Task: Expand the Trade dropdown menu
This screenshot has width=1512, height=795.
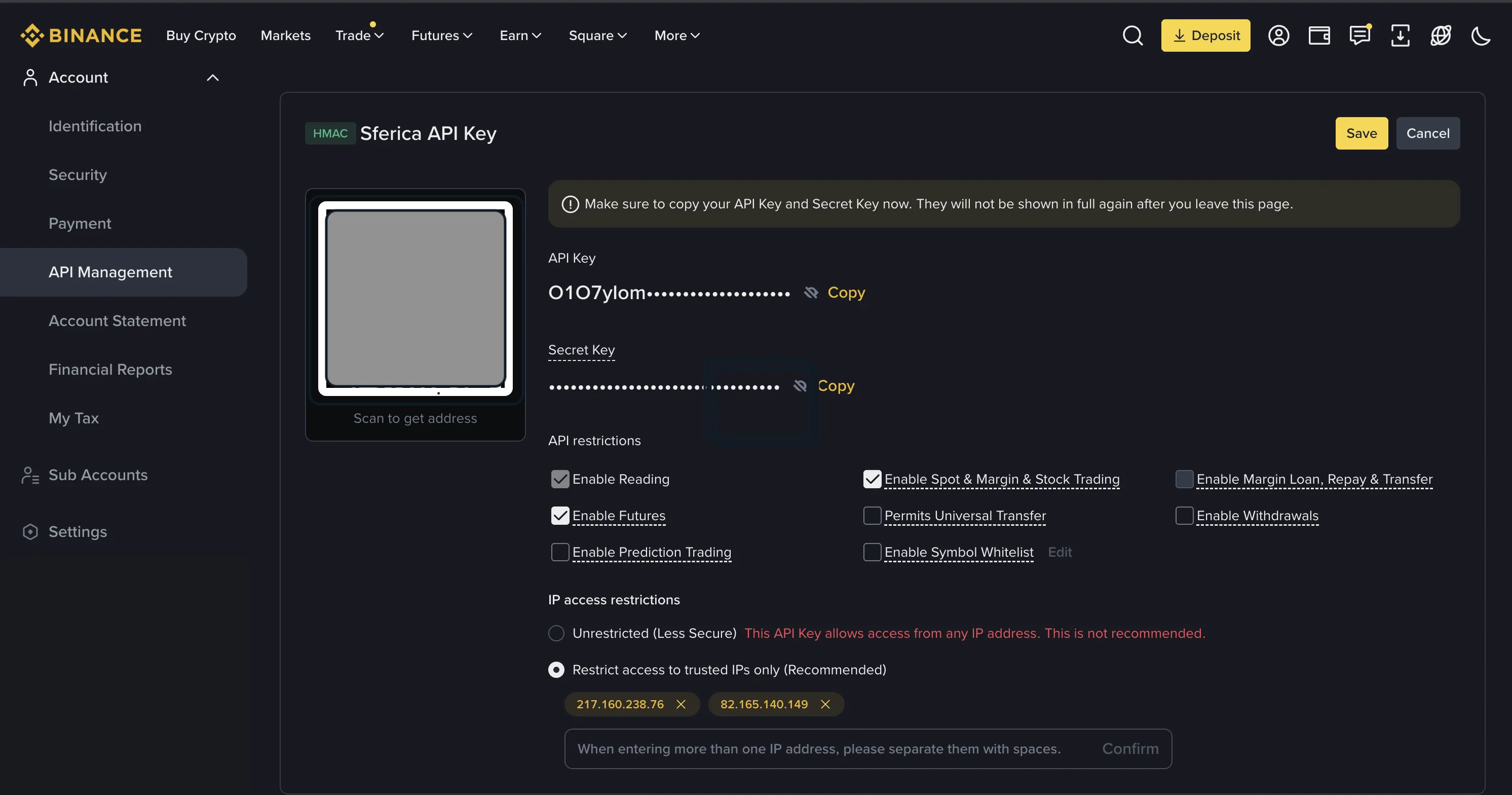Action: click(x=359, y=35)
